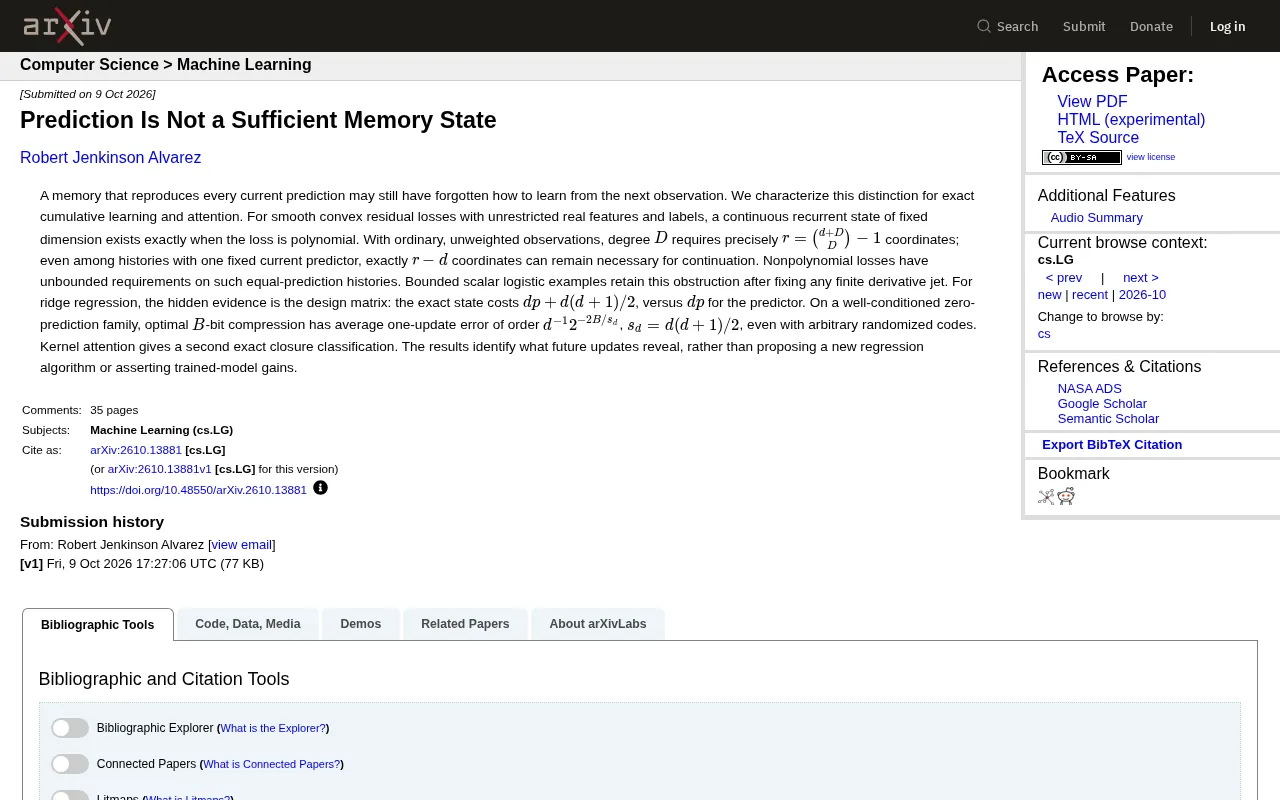Open the 2026-10 browse link
1280x800 pixels.
1142,295
